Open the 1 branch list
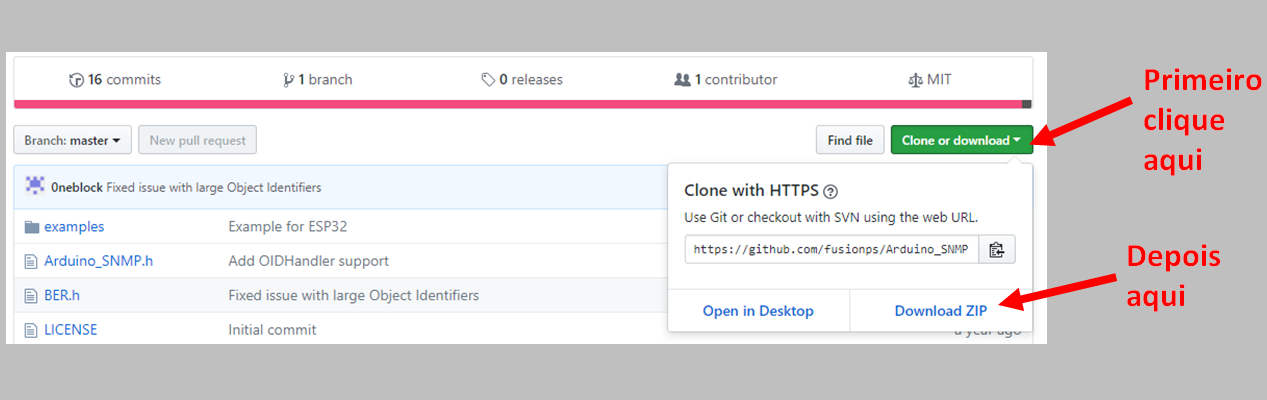The width and height of the screenshot is (1267, 400). 318,80
